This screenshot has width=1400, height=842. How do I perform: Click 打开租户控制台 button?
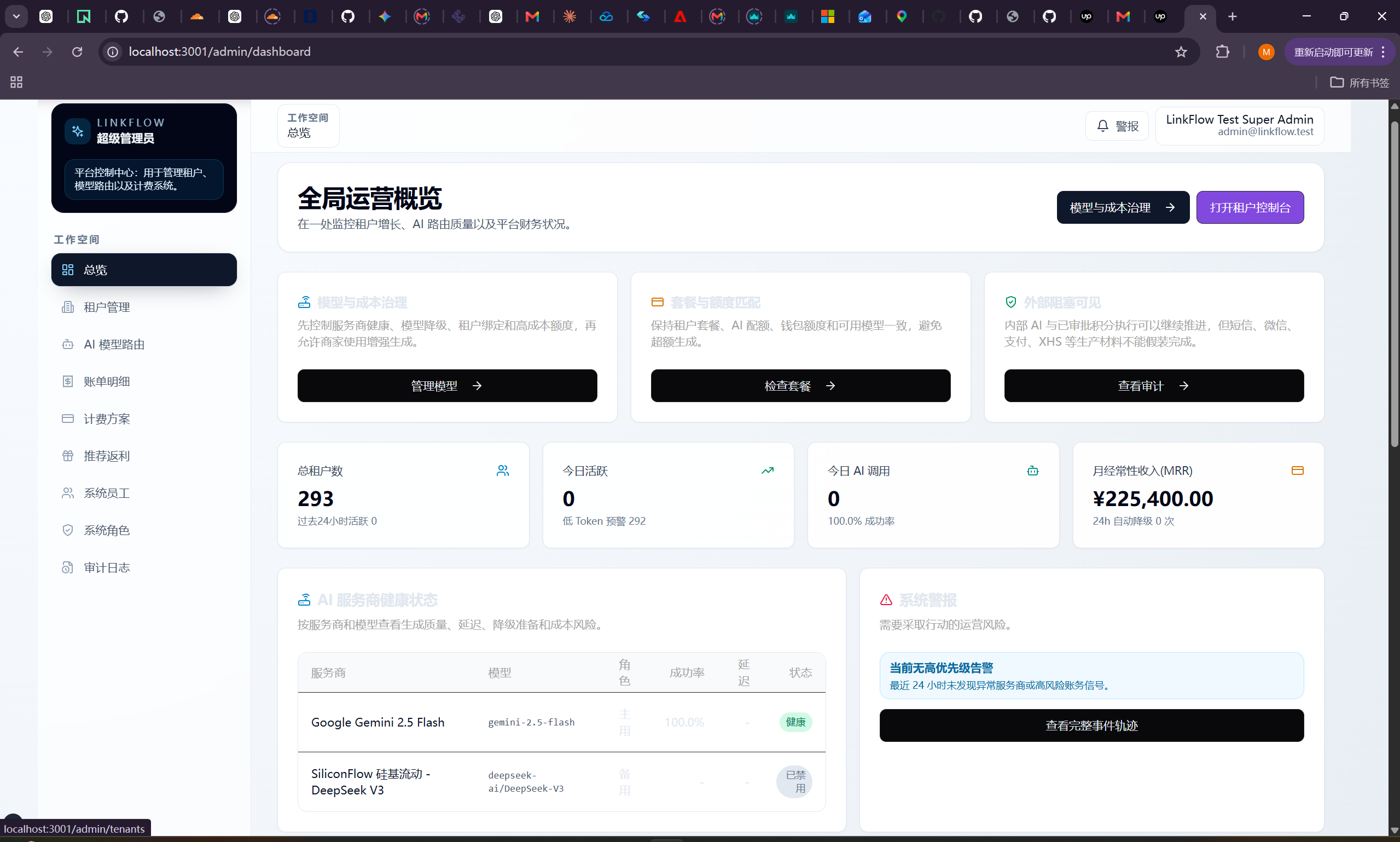(1250, 208)
